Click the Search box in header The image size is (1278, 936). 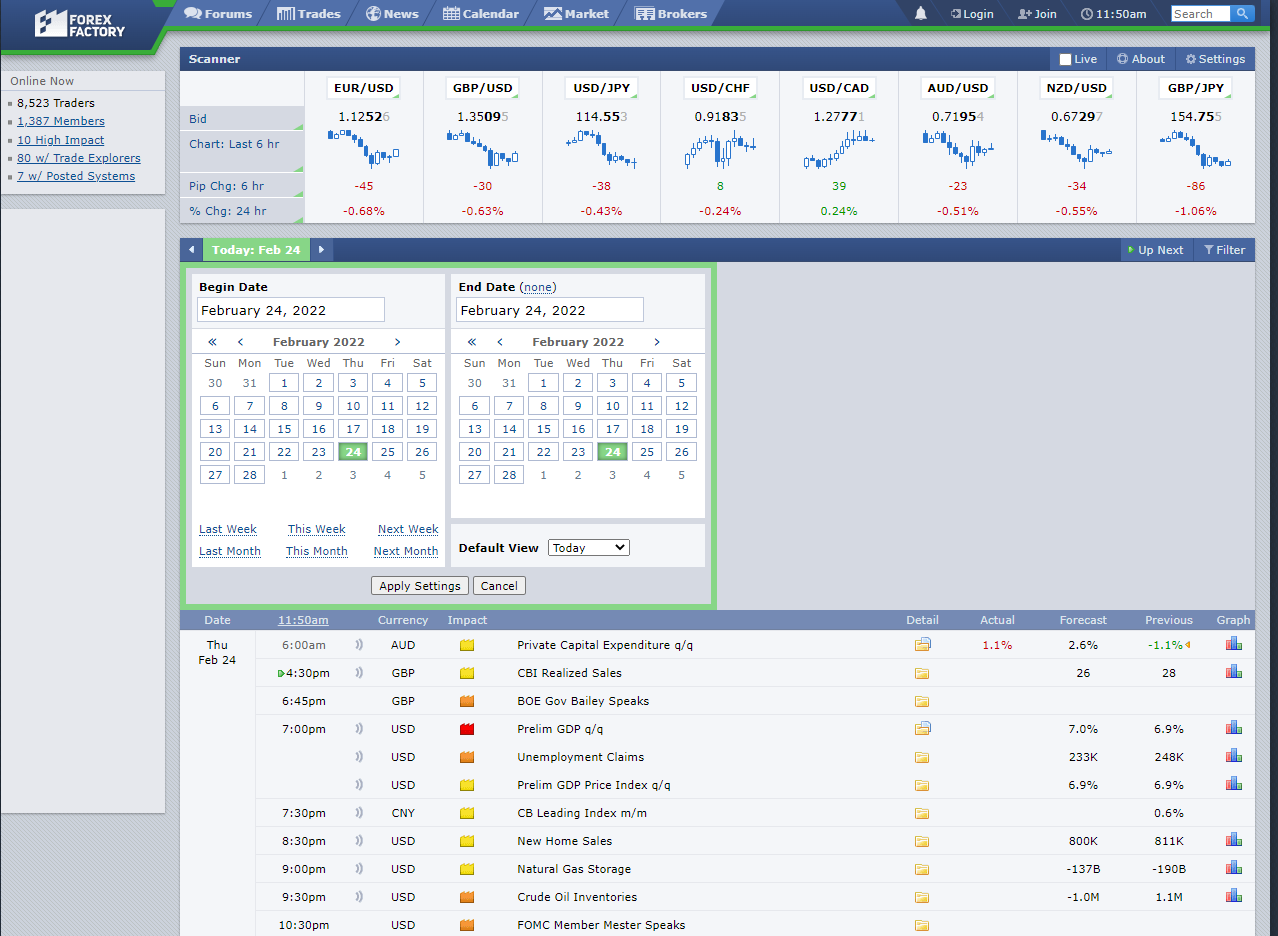pyautogui.click(x=1200, y=14)
